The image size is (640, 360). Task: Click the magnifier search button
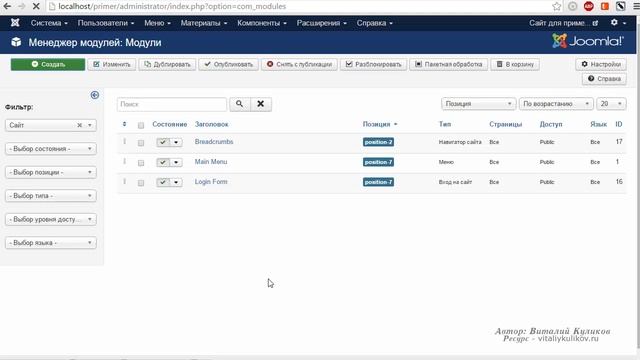240,104
